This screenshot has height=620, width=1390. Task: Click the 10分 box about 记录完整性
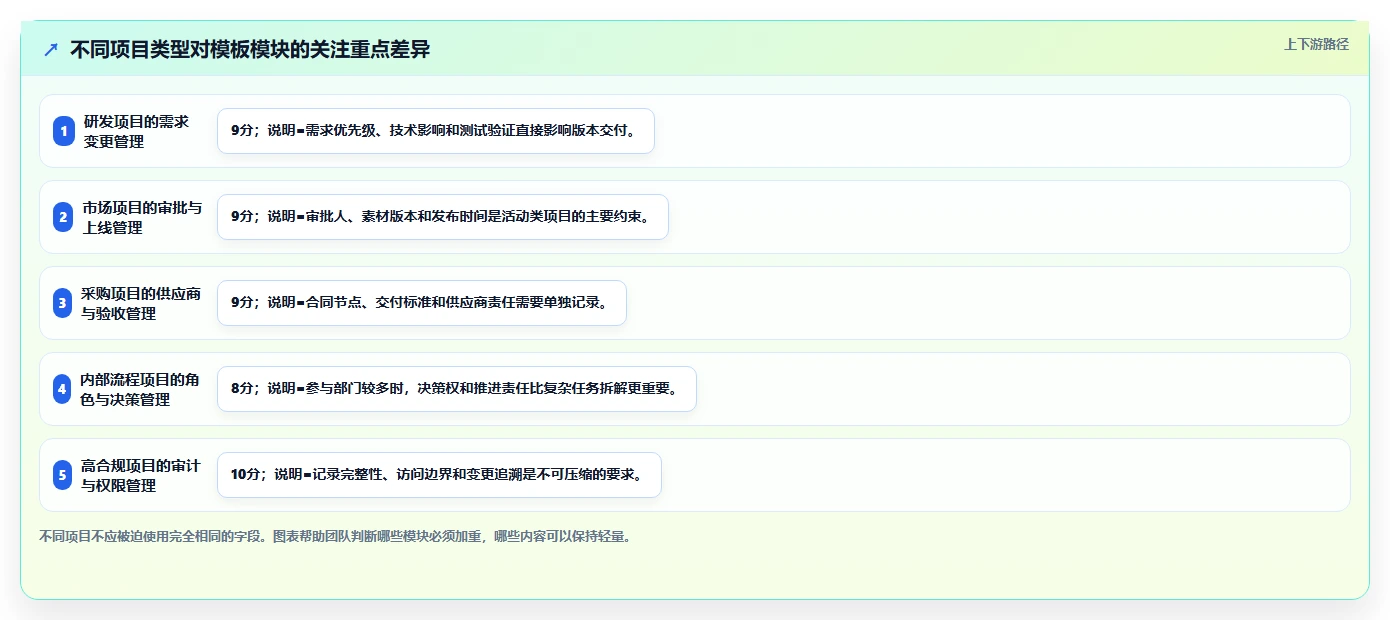point(439,475)
